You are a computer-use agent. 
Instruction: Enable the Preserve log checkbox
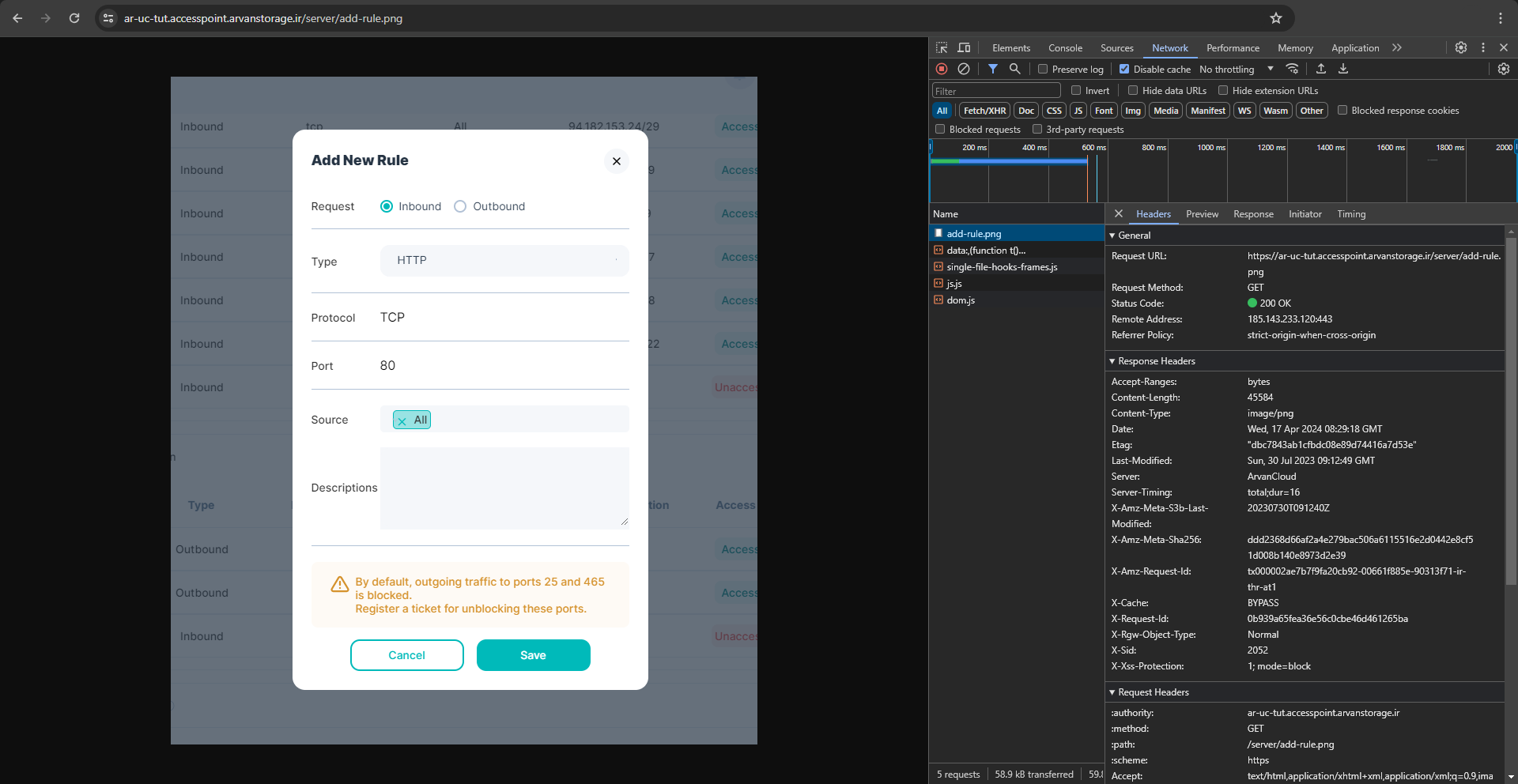1043,69
